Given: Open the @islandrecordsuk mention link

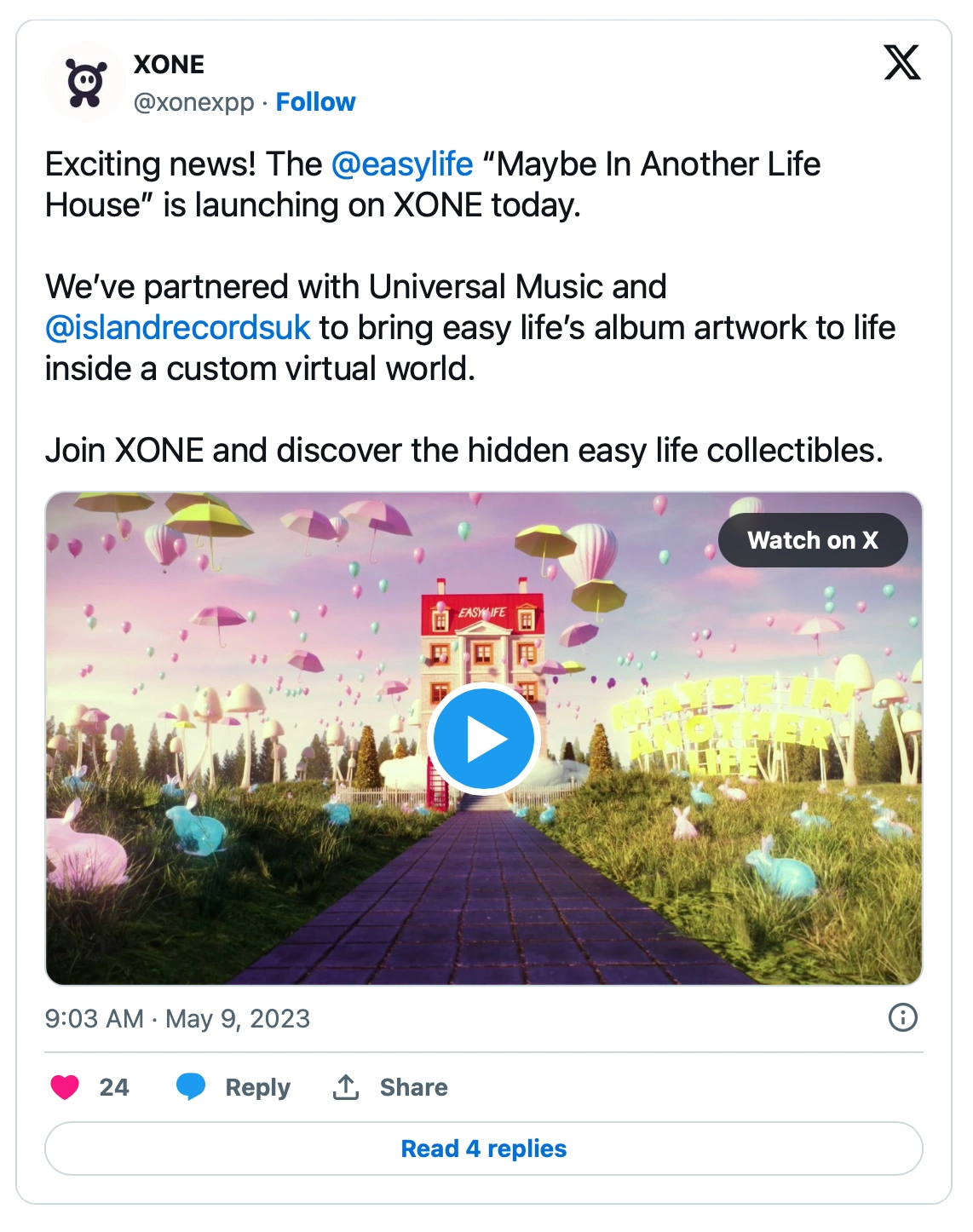Looking at the screenshot, I should 177,328.
